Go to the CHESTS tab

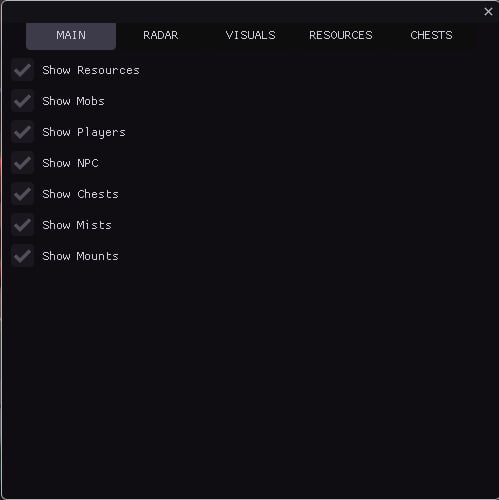click(x=431, y=36)
